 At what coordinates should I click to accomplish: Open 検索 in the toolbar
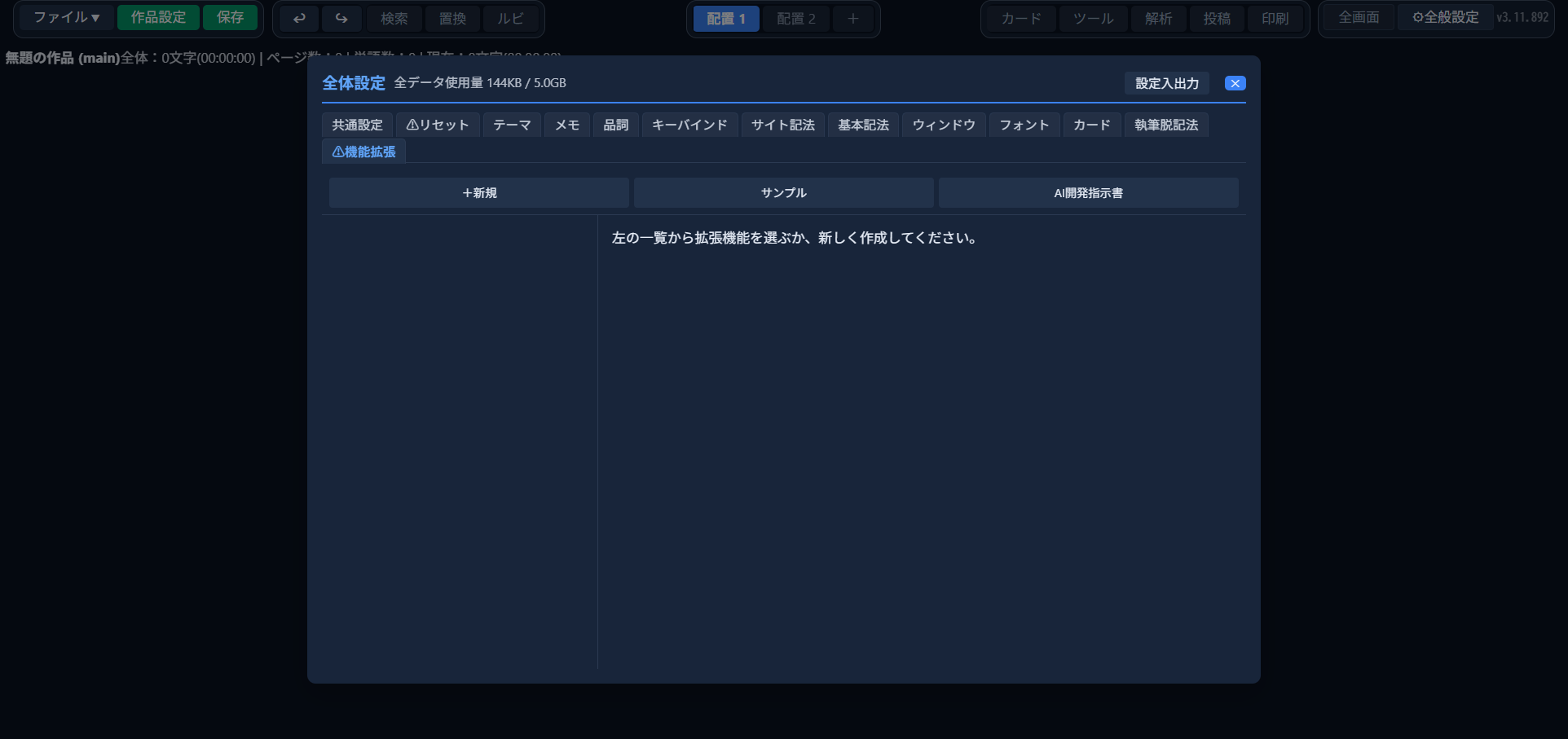(x=394, y=18)
